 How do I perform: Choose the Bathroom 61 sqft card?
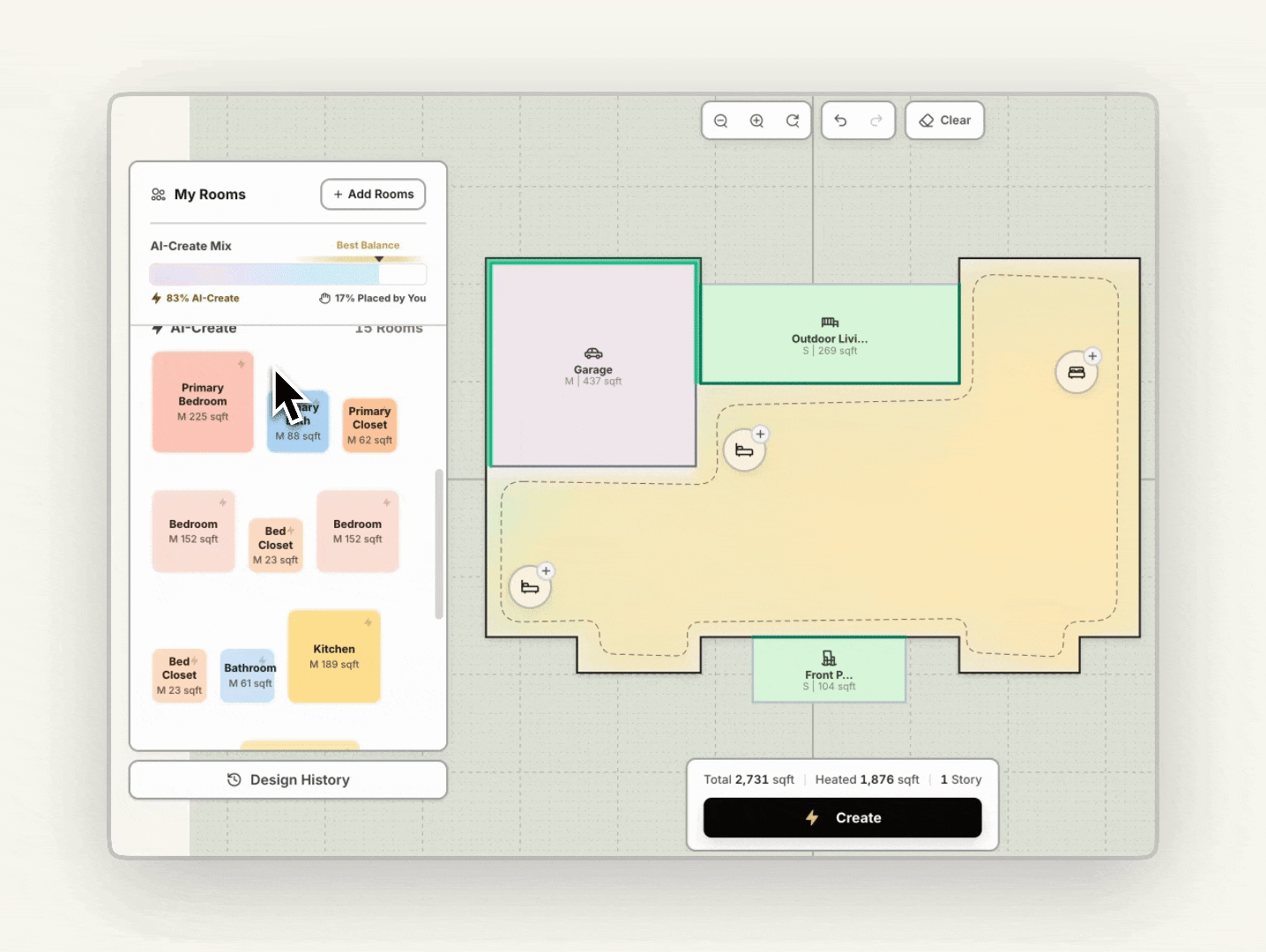click(248, 675)
